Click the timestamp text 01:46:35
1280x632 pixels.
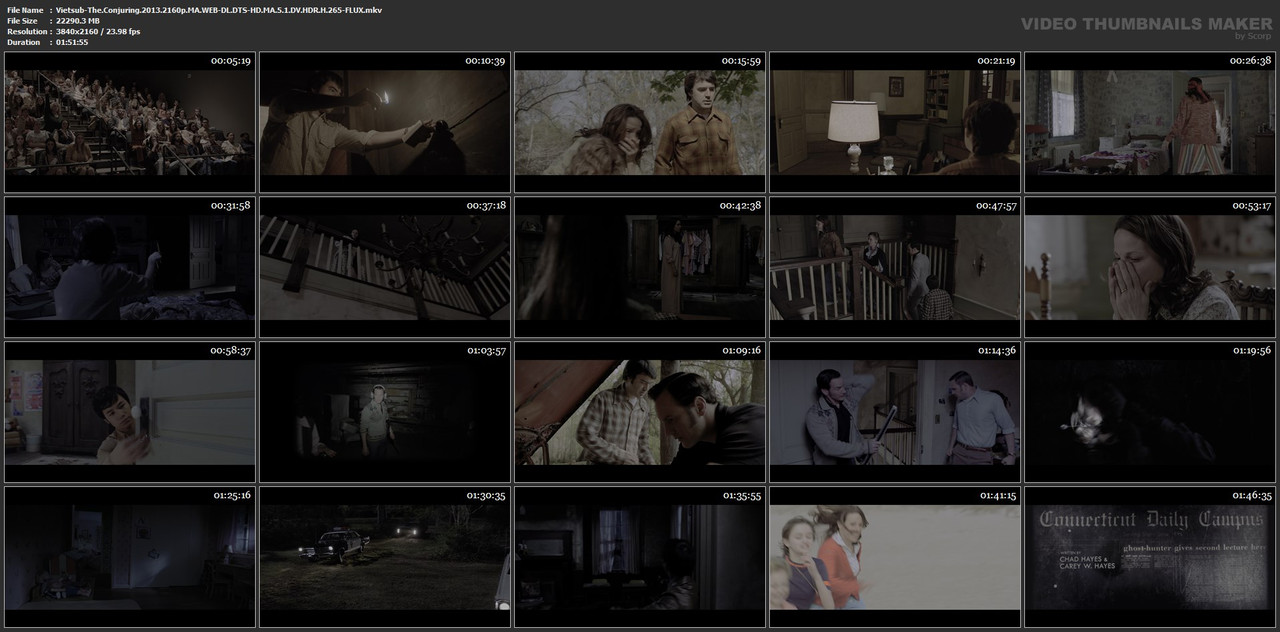pyautogui.click(x=1251, y=496)
